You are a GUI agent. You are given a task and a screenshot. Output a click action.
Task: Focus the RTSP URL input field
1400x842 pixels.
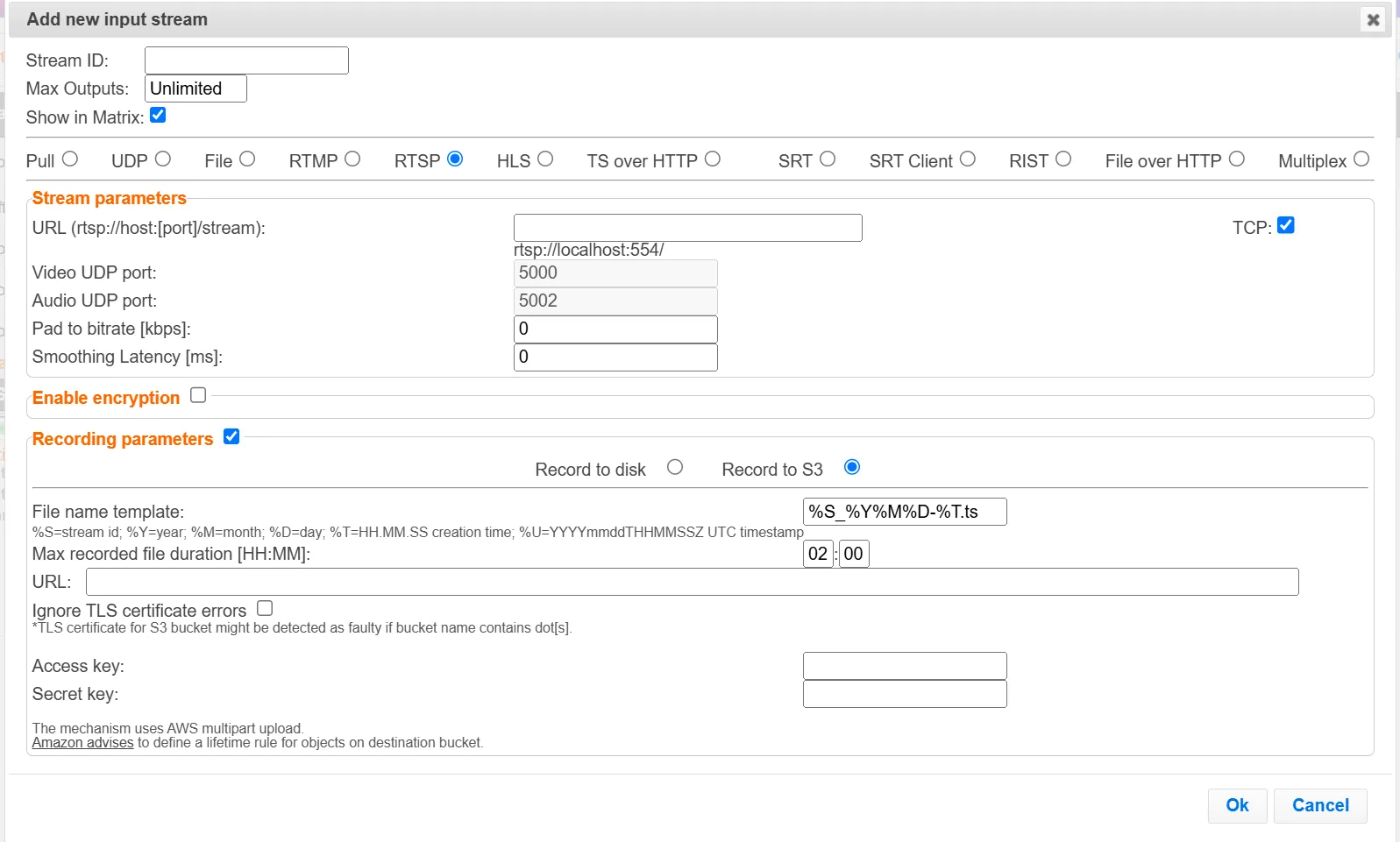coord(688,228)
